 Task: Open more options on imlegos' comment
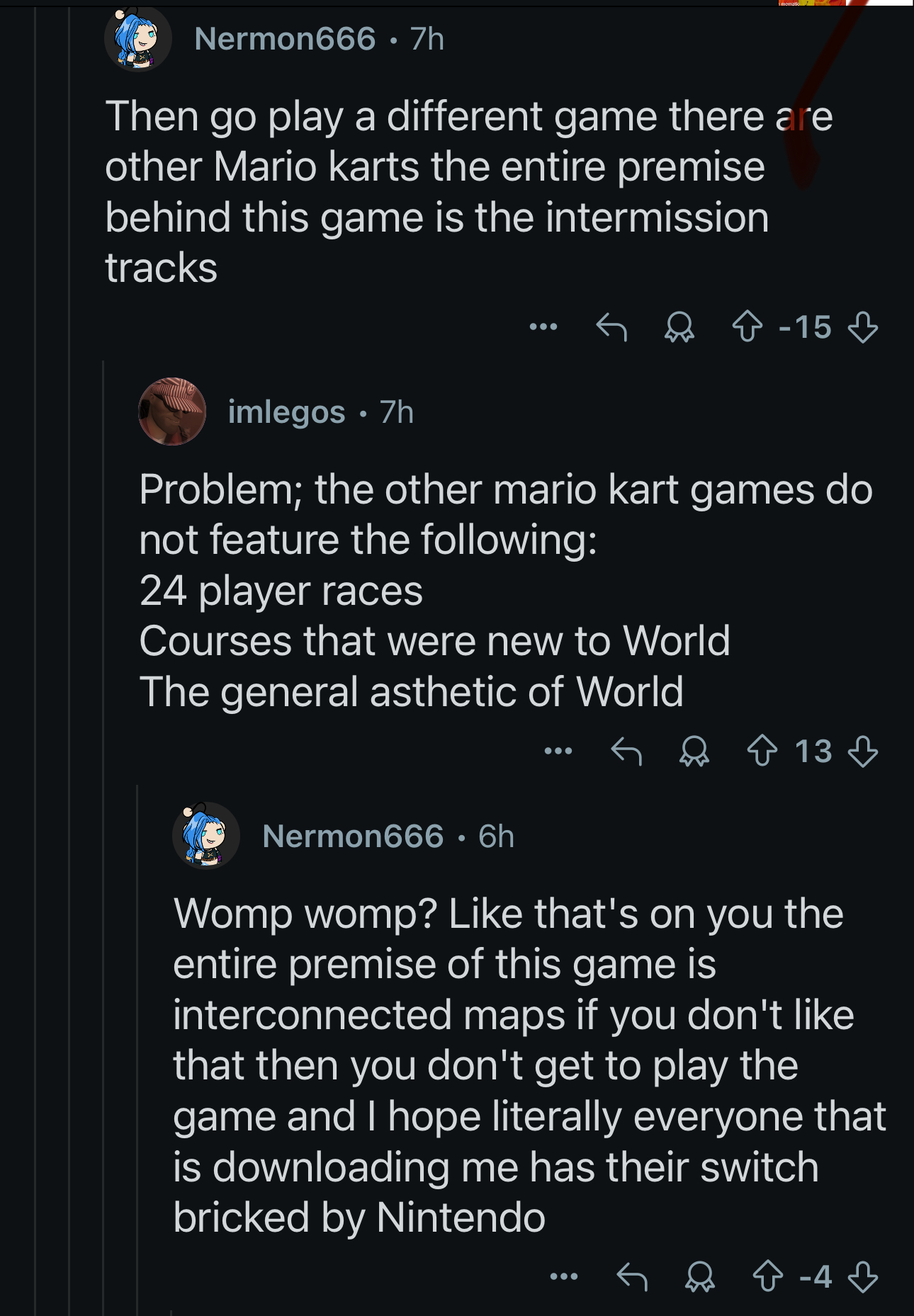click(x=558, y=751)
